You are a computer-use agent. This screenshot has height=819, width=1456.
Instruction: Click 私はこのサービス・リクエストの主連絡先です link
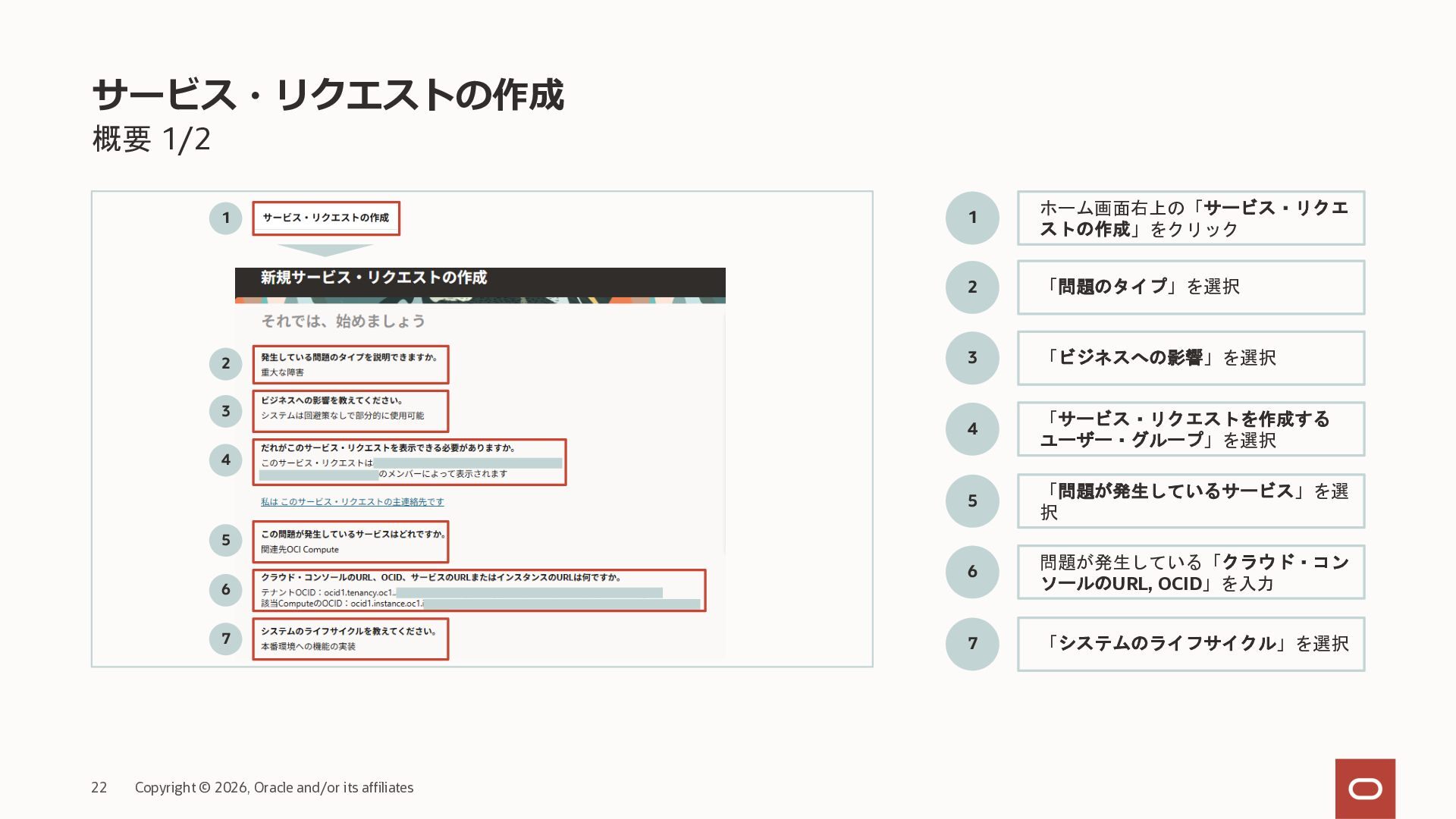pyautogui.click(x=352, y=502)
